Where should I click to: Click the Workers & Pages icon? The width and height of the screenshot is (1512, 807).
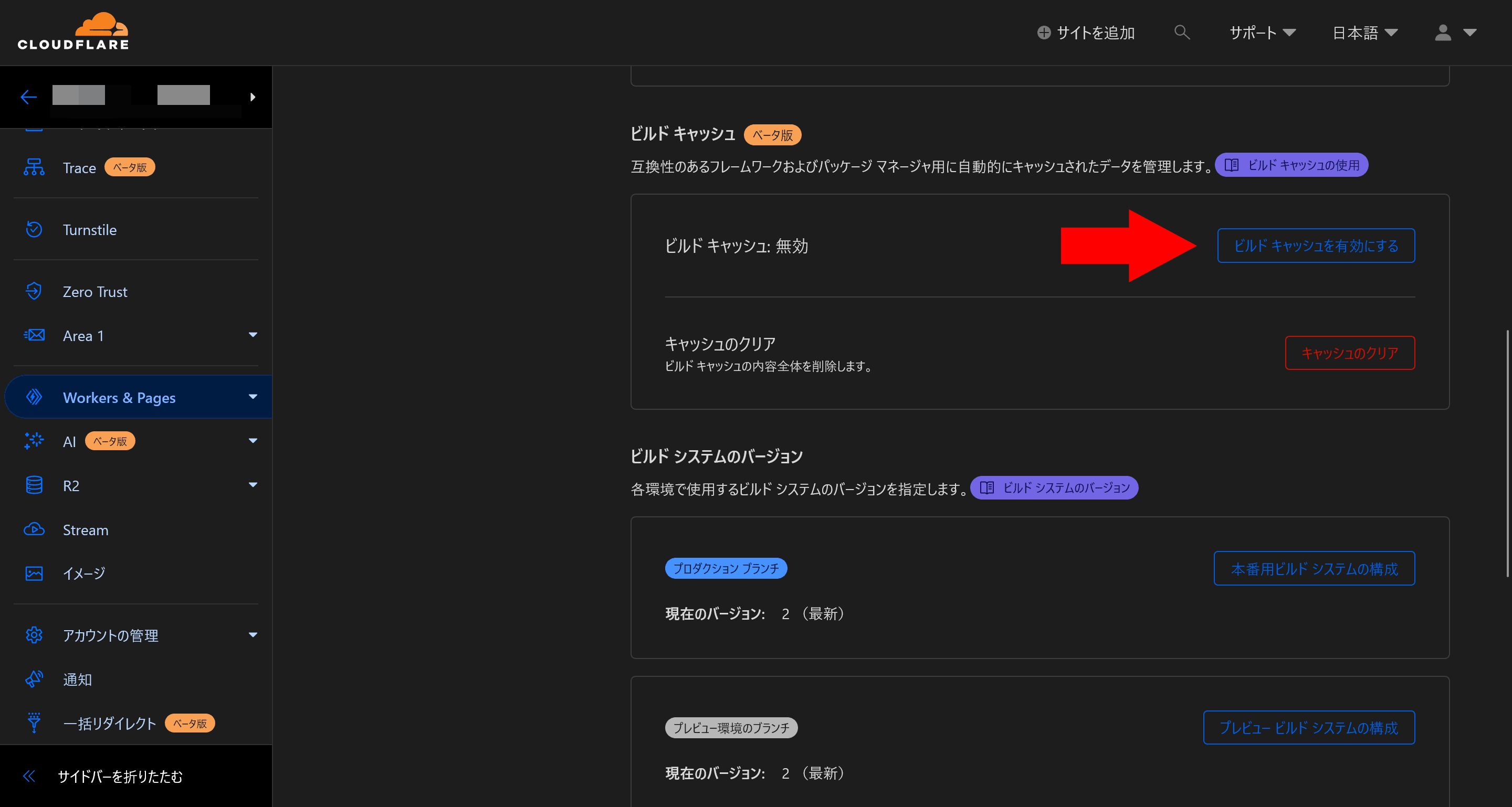[x=34, y=397]
